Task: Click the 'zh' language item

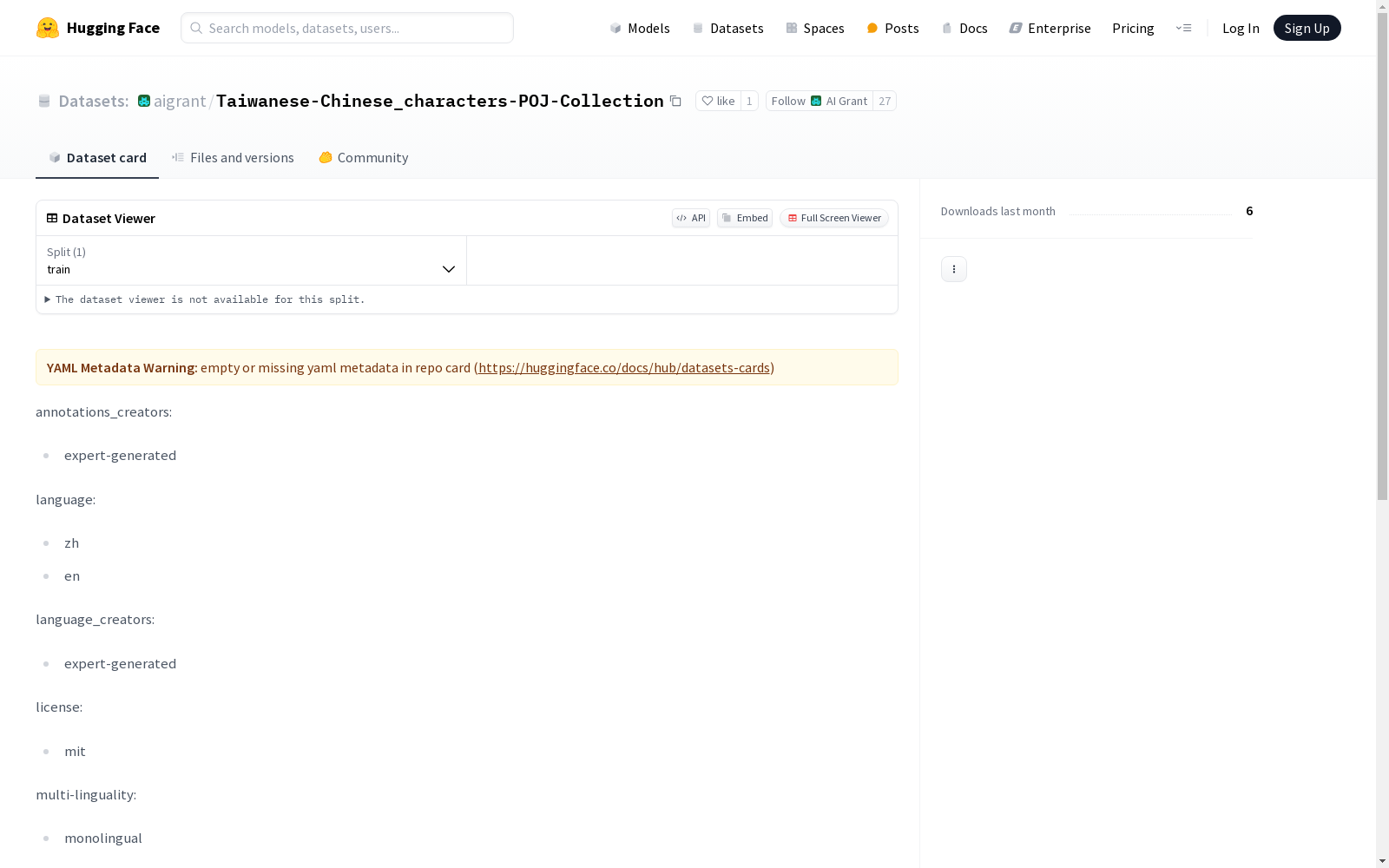Action: [71, 542]
